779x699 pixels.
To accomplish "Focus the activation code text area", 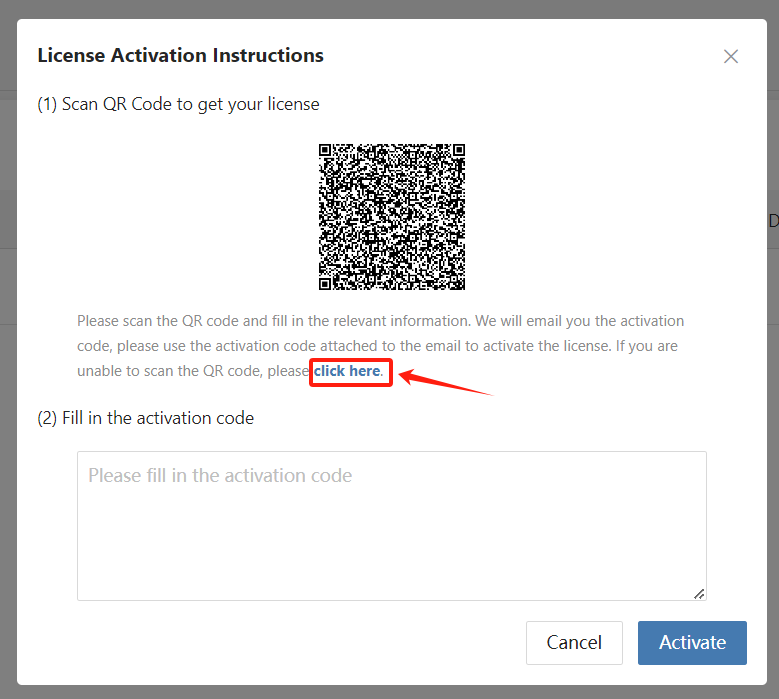I will [x=391, y=526].
